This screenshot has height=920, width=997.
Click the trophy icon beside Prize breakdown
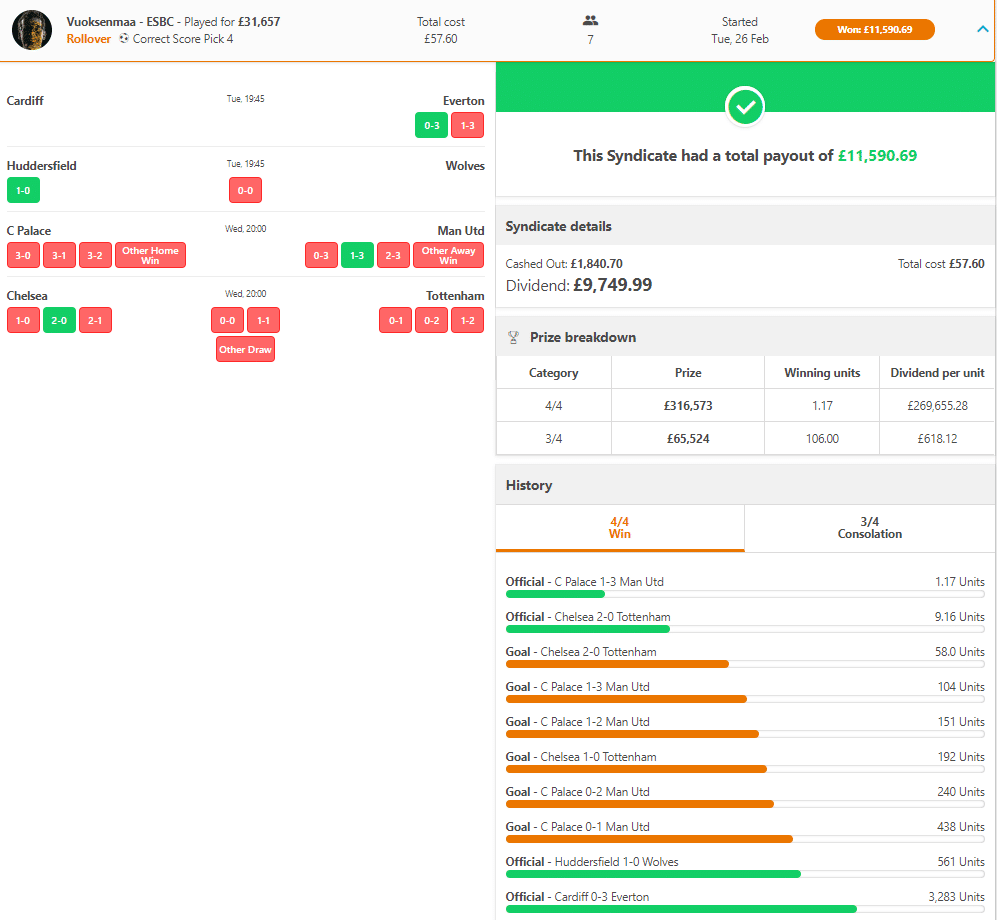coord(514,337)
